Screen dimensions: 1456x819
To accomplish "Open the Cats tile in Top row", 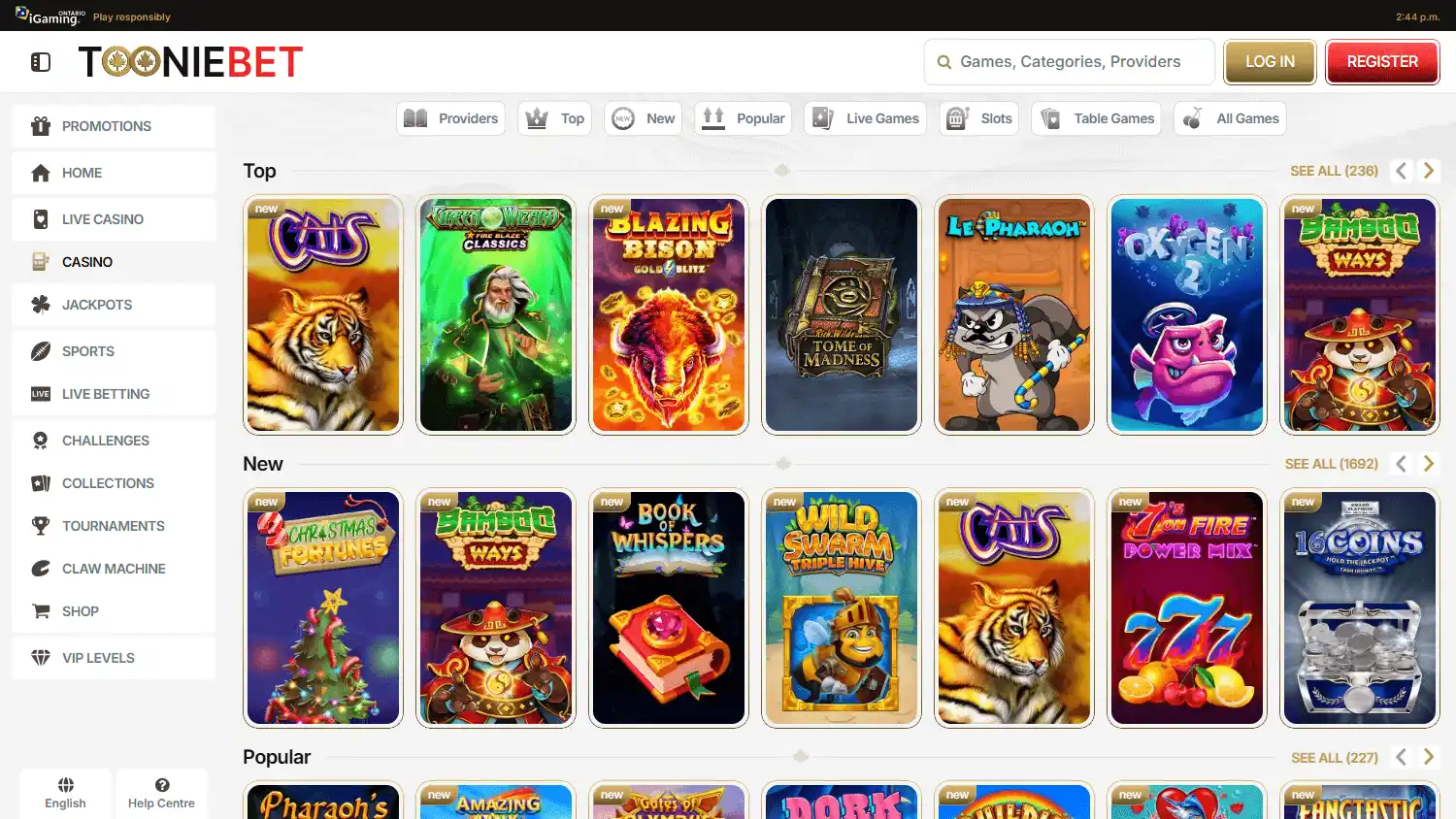I will pyautogui.click(x=323, y=315).
